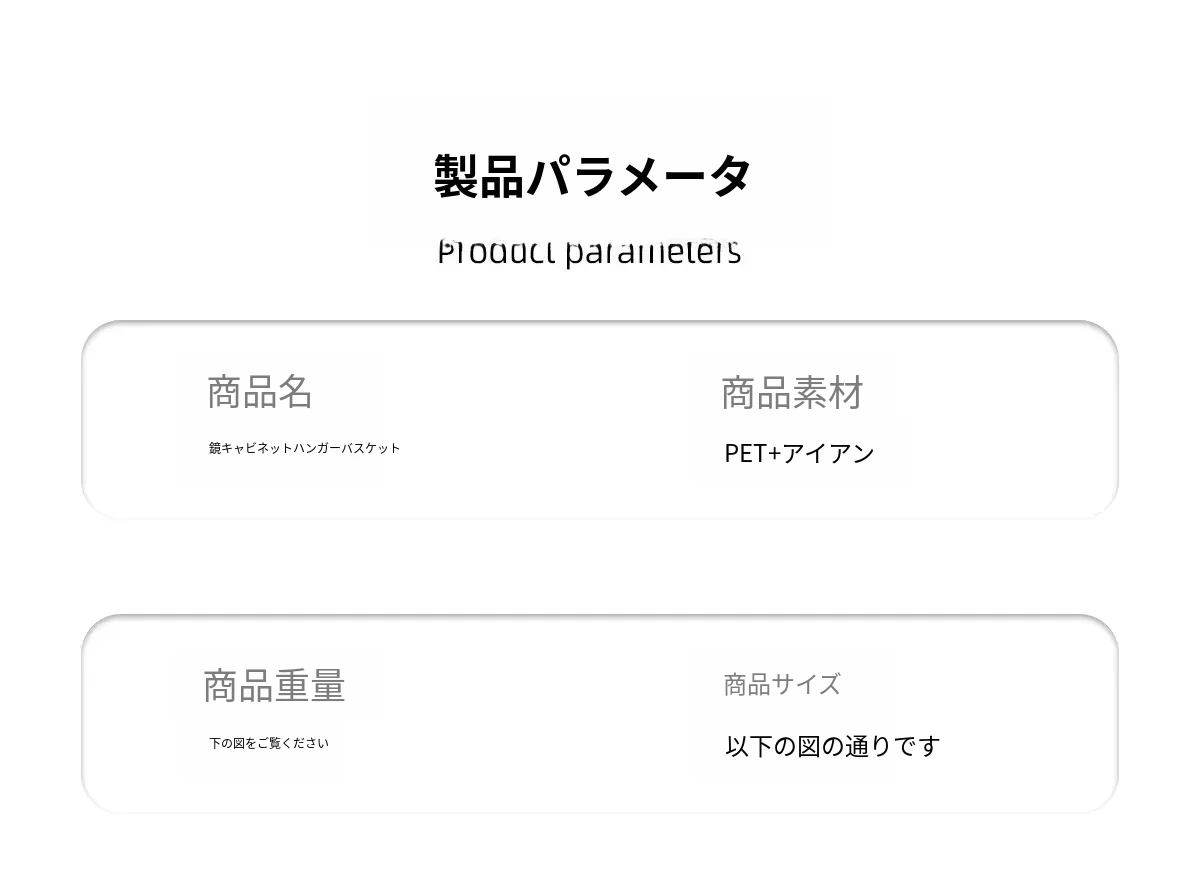Viewport: 1200px width, 884px height.
Task: Click "パラメータ" in the main heading
Action: (639, 176)
